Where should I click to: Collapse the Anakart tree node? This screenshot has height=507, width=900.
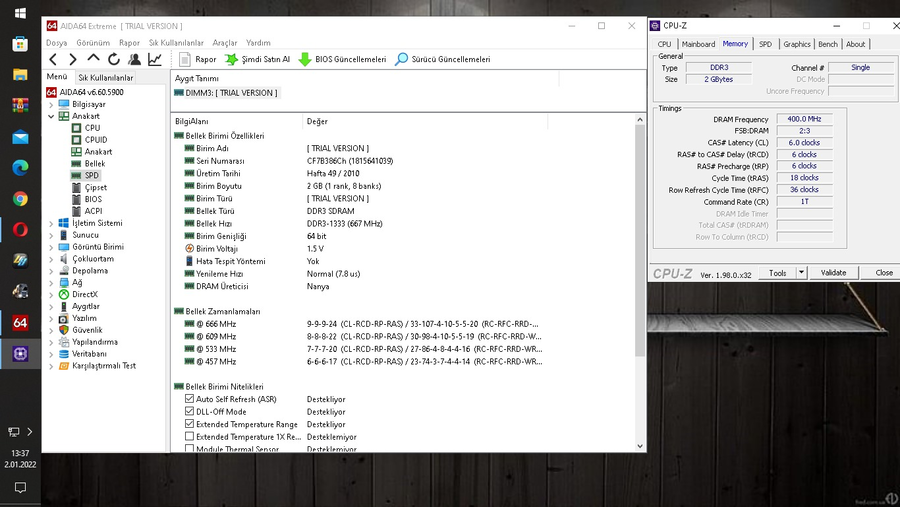pyautogui.click(x=51, y=116)
